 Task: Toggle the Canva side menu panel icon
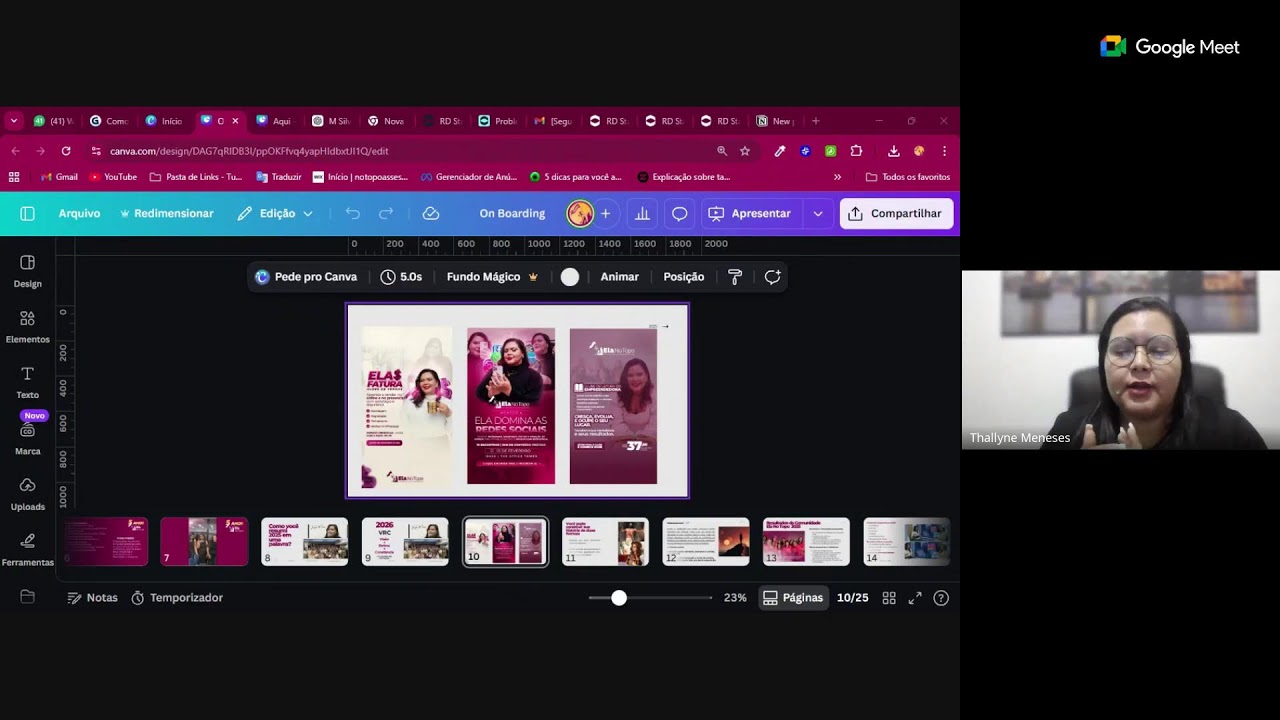pos(27,213)
